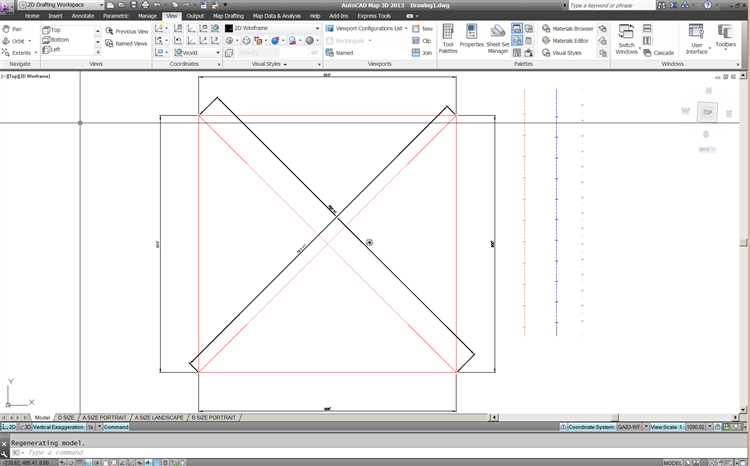This screenshot has width=750, height=466.
Task: Join two viewports with Join
Action: coord(422,53)
